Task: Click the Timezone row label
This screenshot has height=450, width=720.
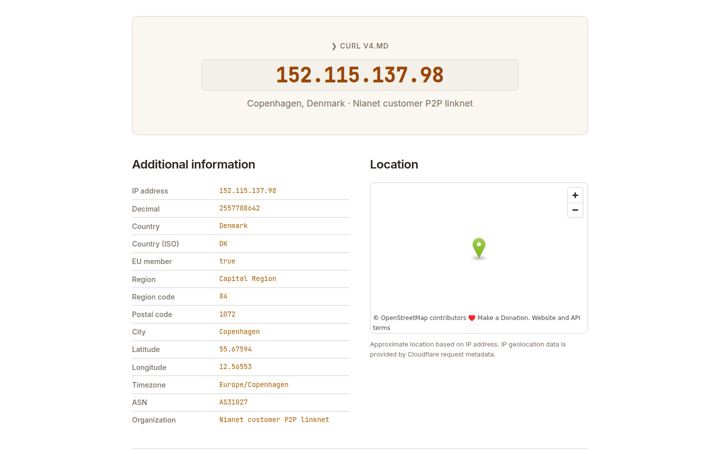Action: 148,385
